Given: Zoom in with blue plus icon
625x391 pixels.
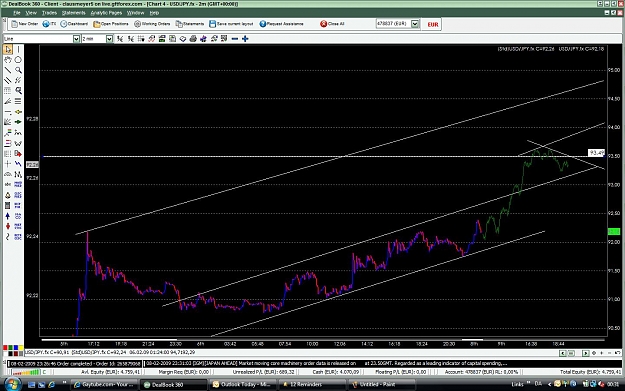Looking at the screenshot, I should [245, 39].
